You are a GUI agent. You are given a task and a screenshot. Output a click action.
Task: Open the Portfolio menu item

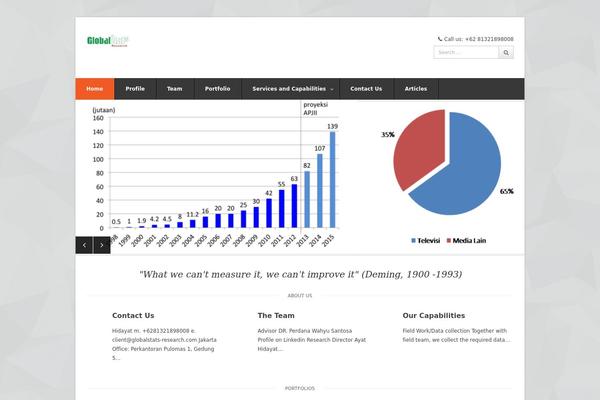click(x=217, y=89)
